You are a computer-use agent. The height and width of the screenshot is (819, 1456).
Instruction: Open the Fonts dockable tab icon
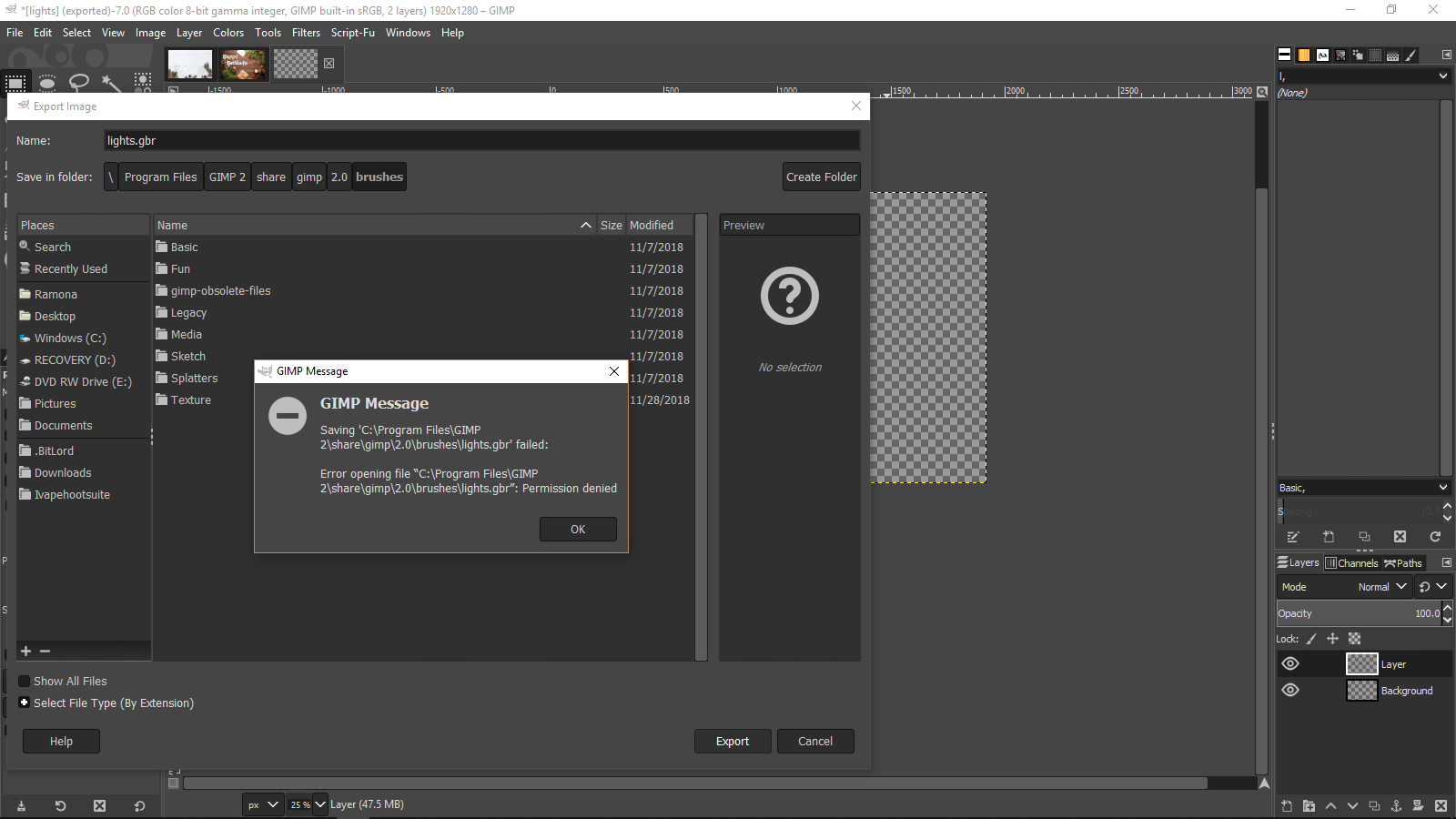pyautogui.click(x=1322, y=56)
